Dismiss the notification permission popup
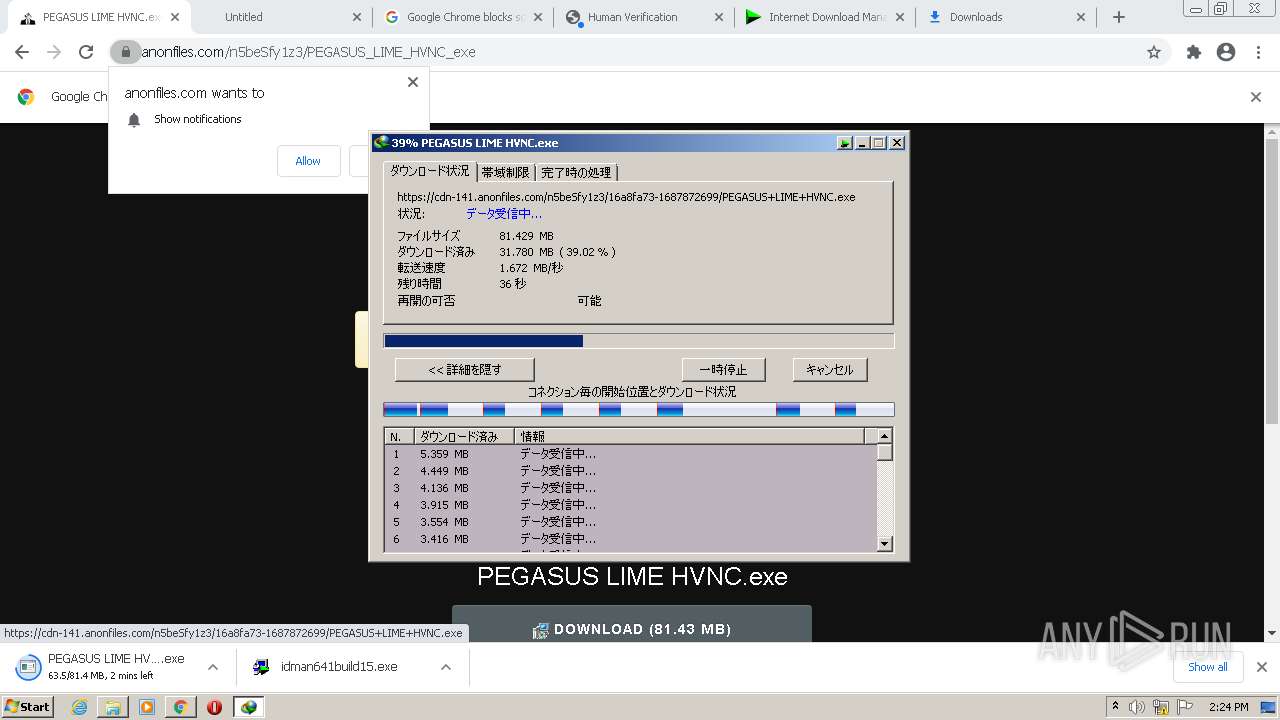Screen dimensions: 1280x720 click(x=413, y=82)
